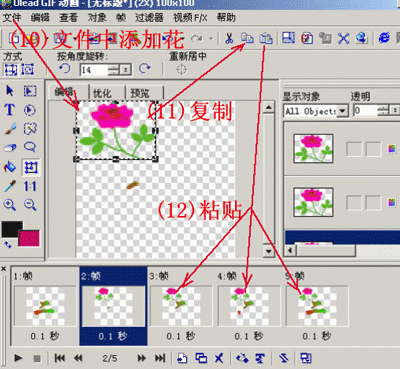Select frame 4 thumbnail in timeline
400x369 pixels.
(x=249, y=306)
